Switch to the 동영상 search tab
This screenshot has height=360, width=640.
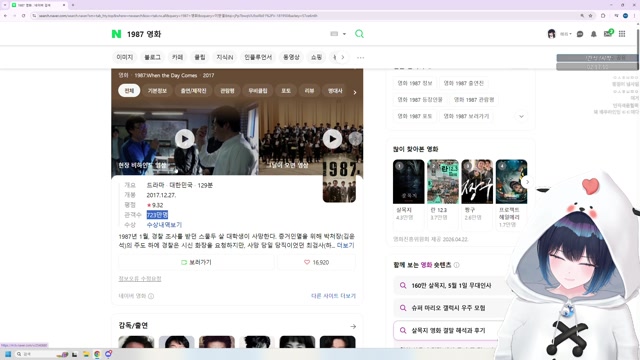(291, 57)
